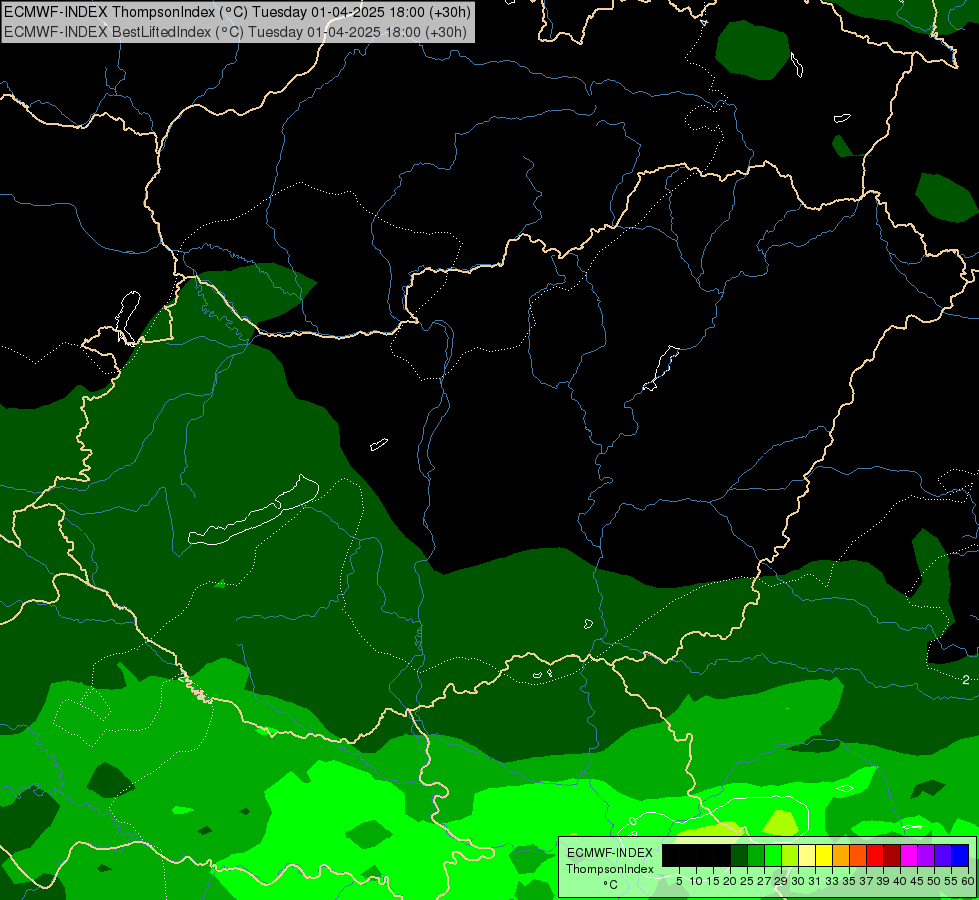Click the BestLiftedIndex header line at top
979x900 pixels.
point(235,32)
